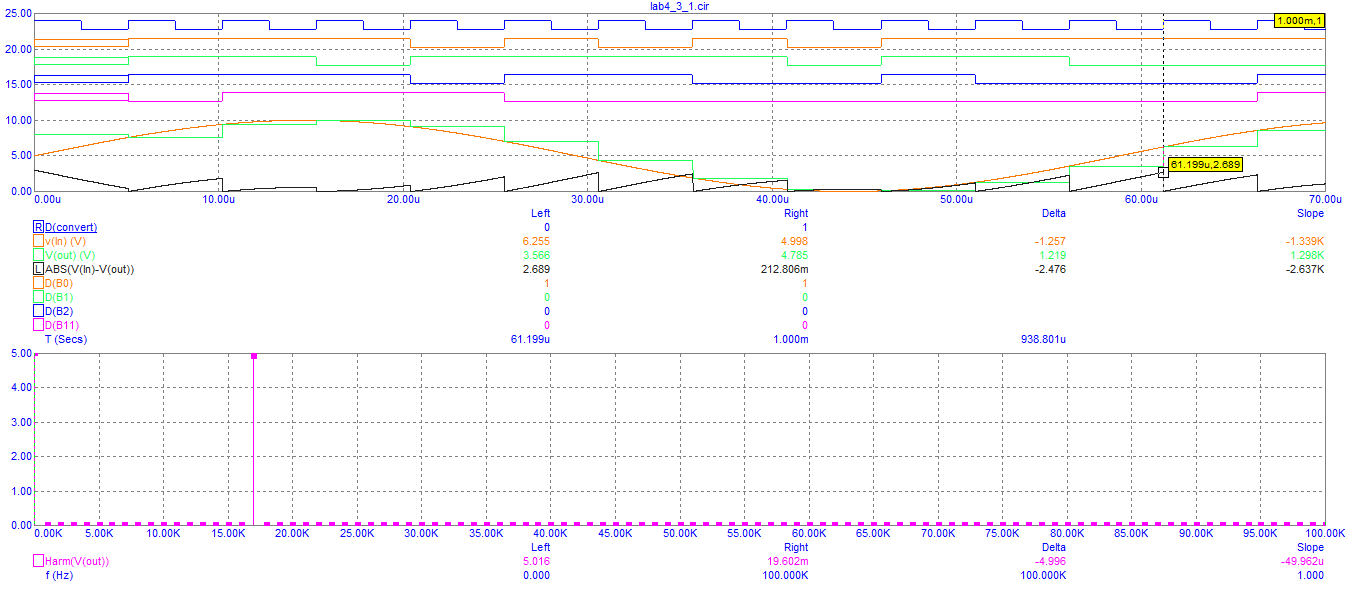Viewport: 1346px width, 590px height.
Task: Click the Right column header of upper plot
Action: tap(795, 213)
